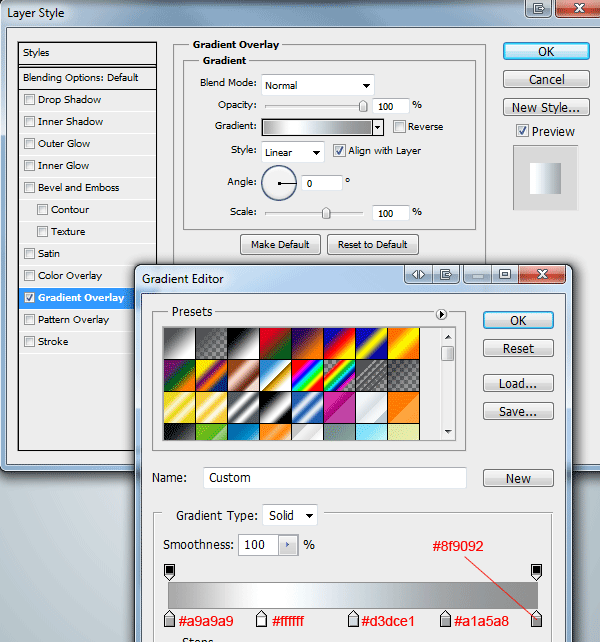The width and height of the screenshot is (600, 642).
Task: Open Blending Options: Default
Action: point(87,78)
